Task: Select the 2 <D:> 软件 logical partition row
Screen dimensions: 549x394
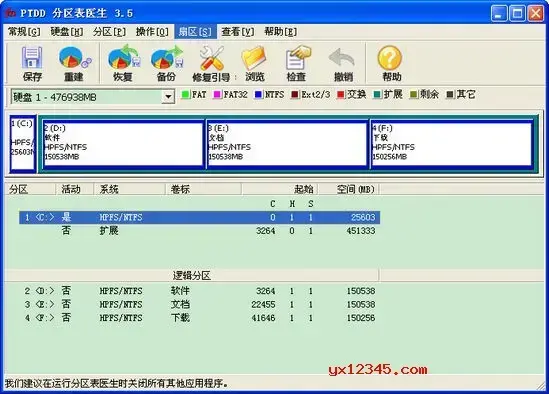Action: pos(200,291)
